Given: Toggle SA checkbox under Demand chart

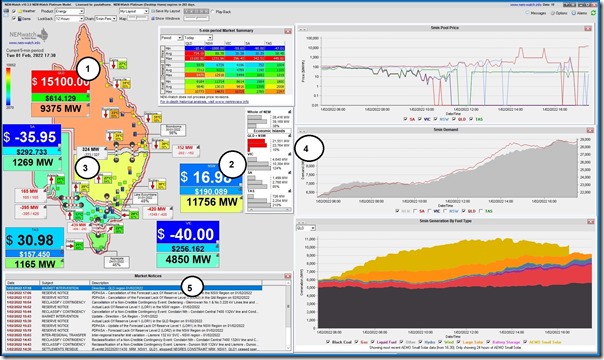Looking at the screenshot, I should (415, 211).
